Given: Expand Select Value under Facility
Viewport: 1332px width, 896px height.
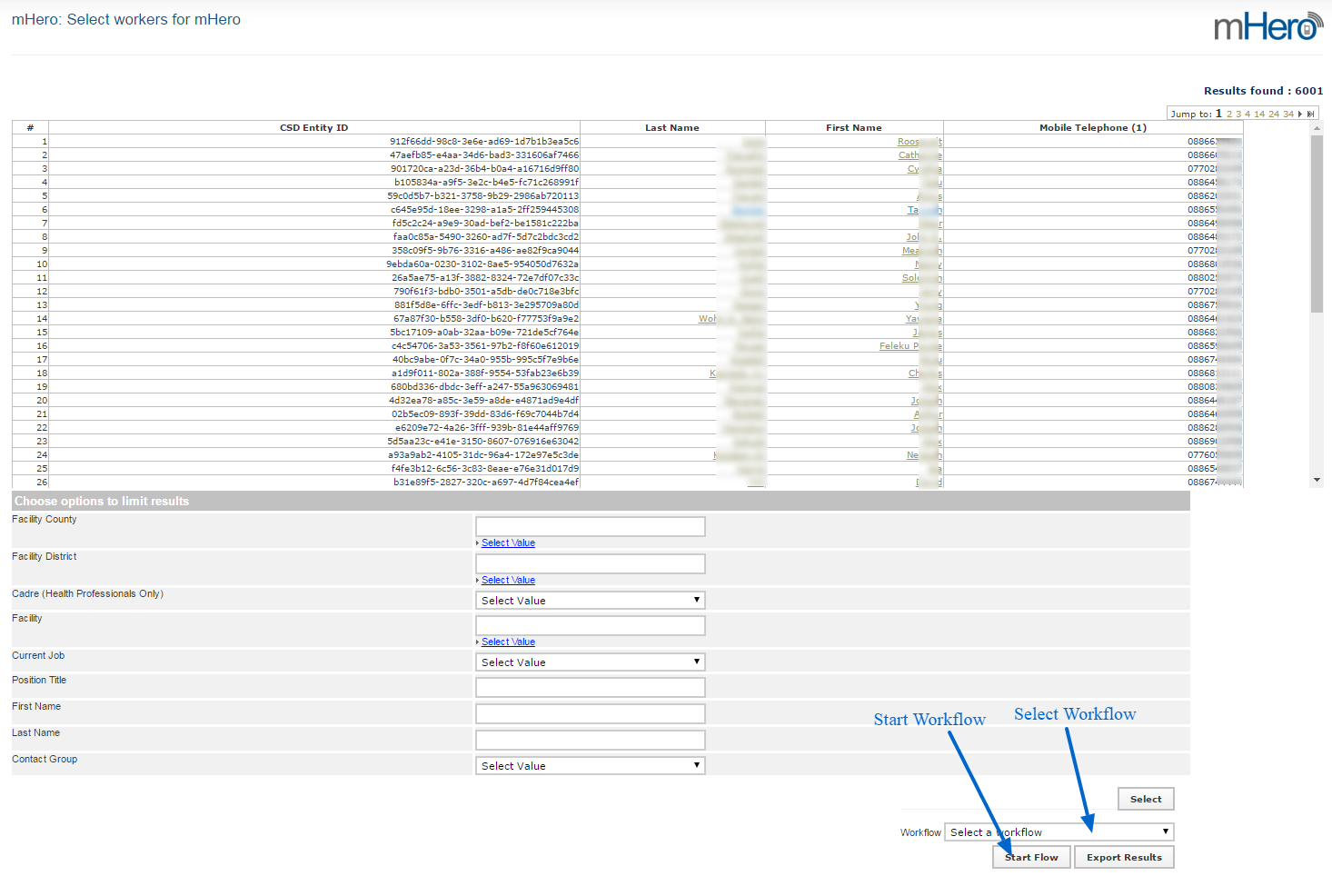Looking at the screenshot, I should [508, 642].
